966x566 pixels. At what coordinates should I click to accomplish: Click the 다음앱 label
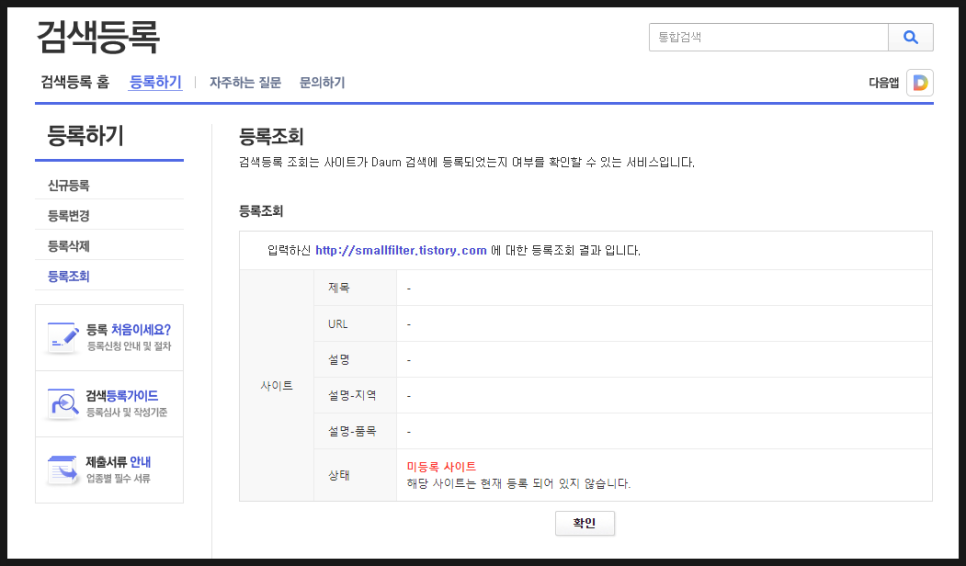click(883, 83)
